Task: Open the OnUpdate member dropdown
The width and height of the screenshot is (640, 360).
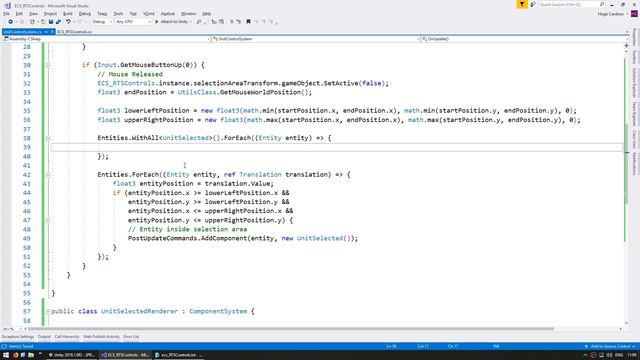Action: 524,39
